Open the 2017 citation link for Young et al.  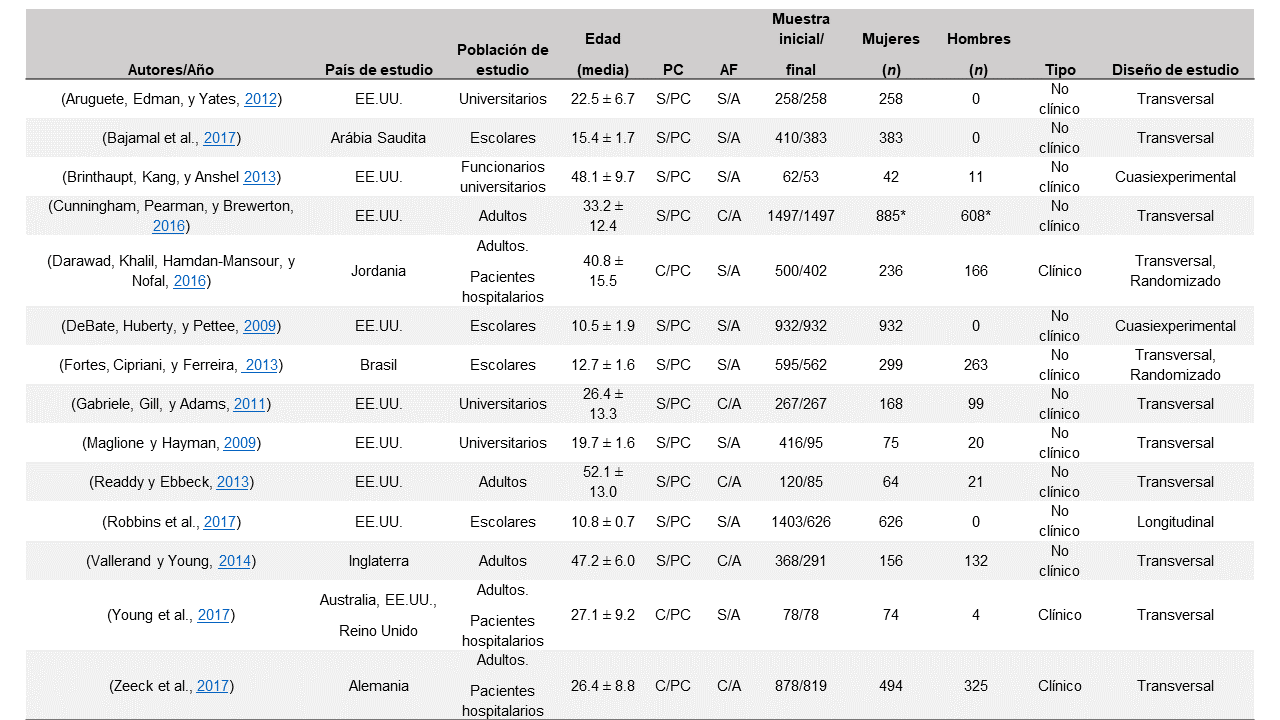214,615
